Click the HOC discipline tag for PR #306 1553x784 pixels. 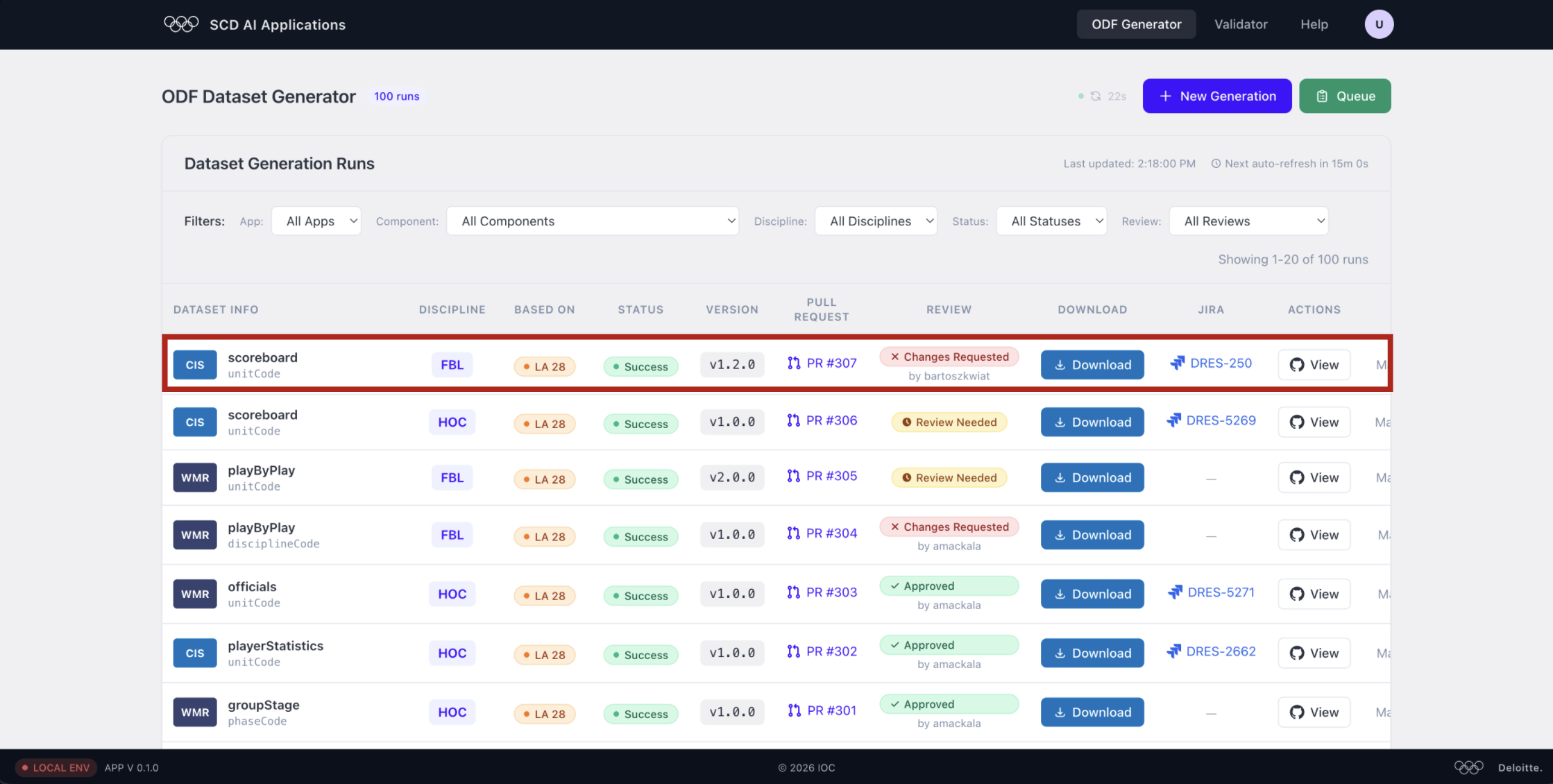(452, 423)
